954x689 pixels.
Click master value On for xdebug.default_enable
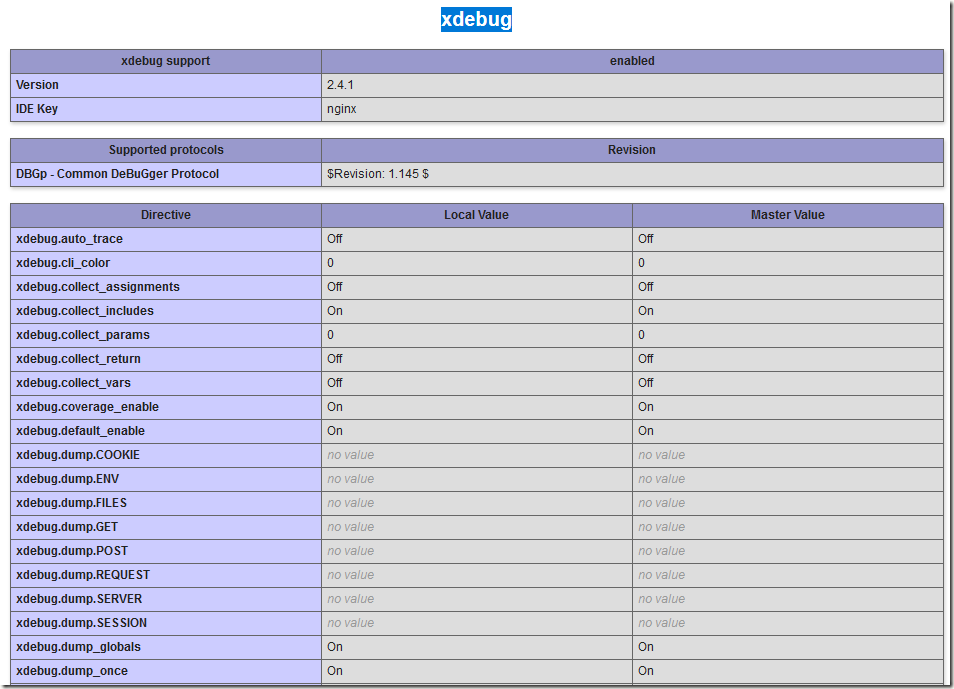tap(646, 431)
